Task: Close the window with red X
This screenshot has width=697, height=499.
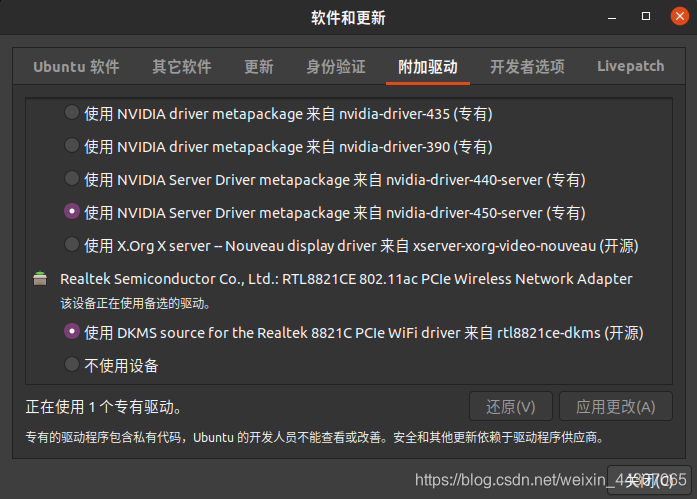Action: point(680,16)
